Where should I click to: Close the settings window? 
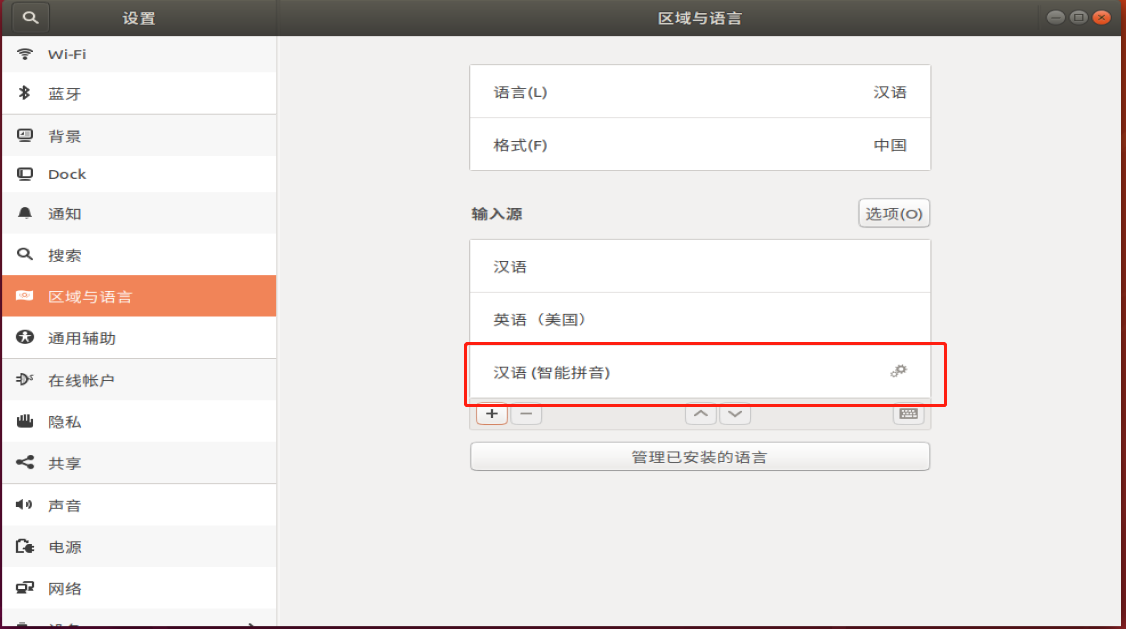[x=1102, y=17]
